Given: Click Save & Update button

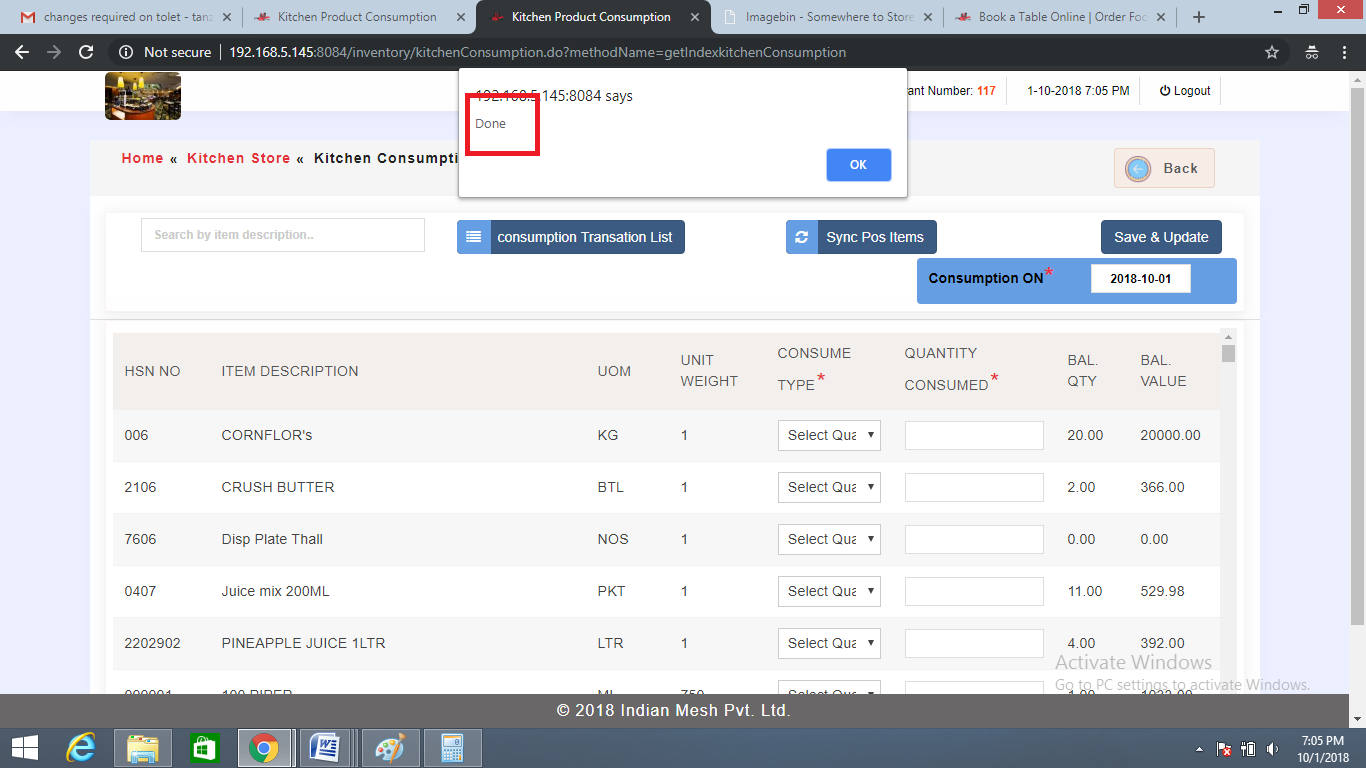Looking at the screenshot, I should [x=1161, y=237].
